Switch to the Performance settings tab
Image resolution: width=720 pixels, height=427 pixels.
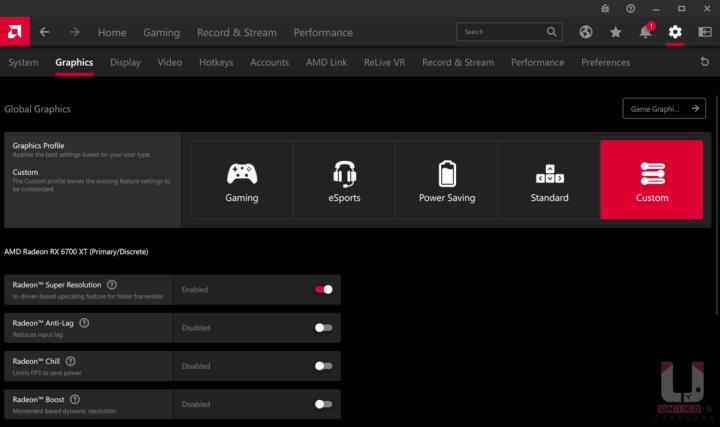pos(538,62)
